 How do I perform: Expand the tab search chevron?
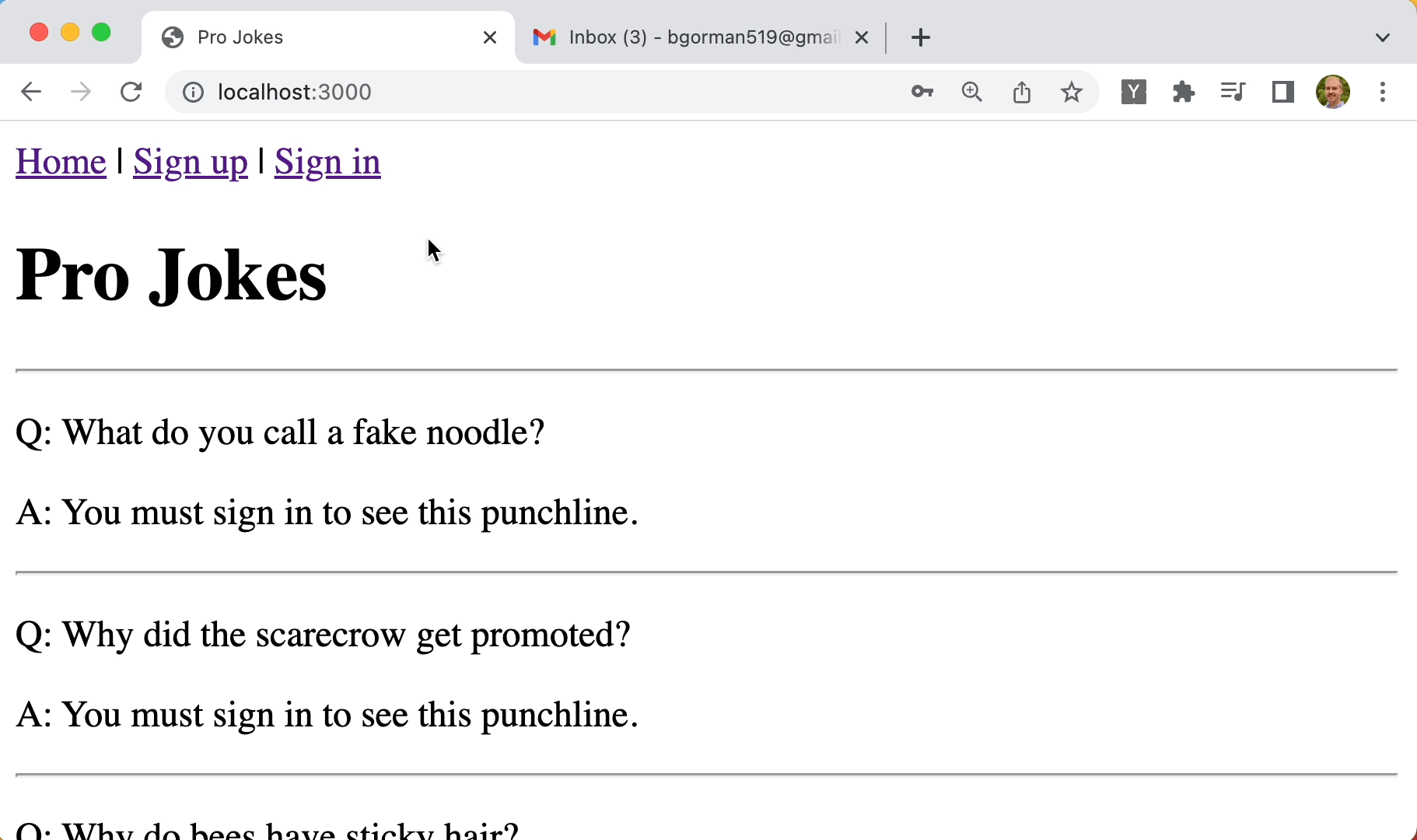[x=1383, y=37]
